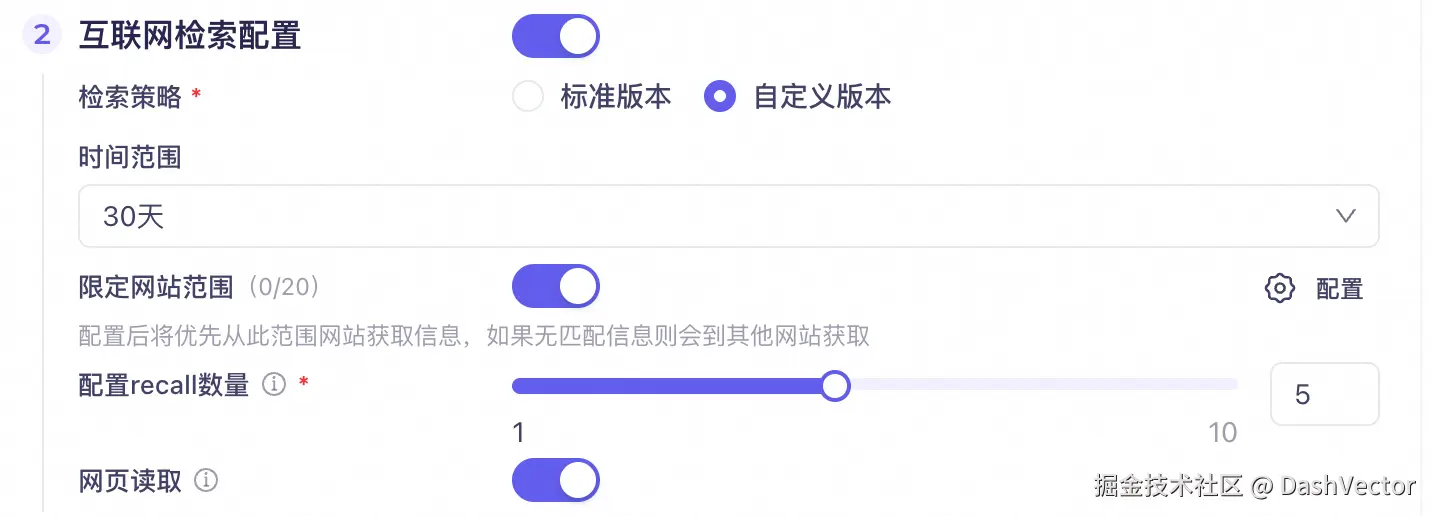Click info icon beside 网页读取

[206, 481]
